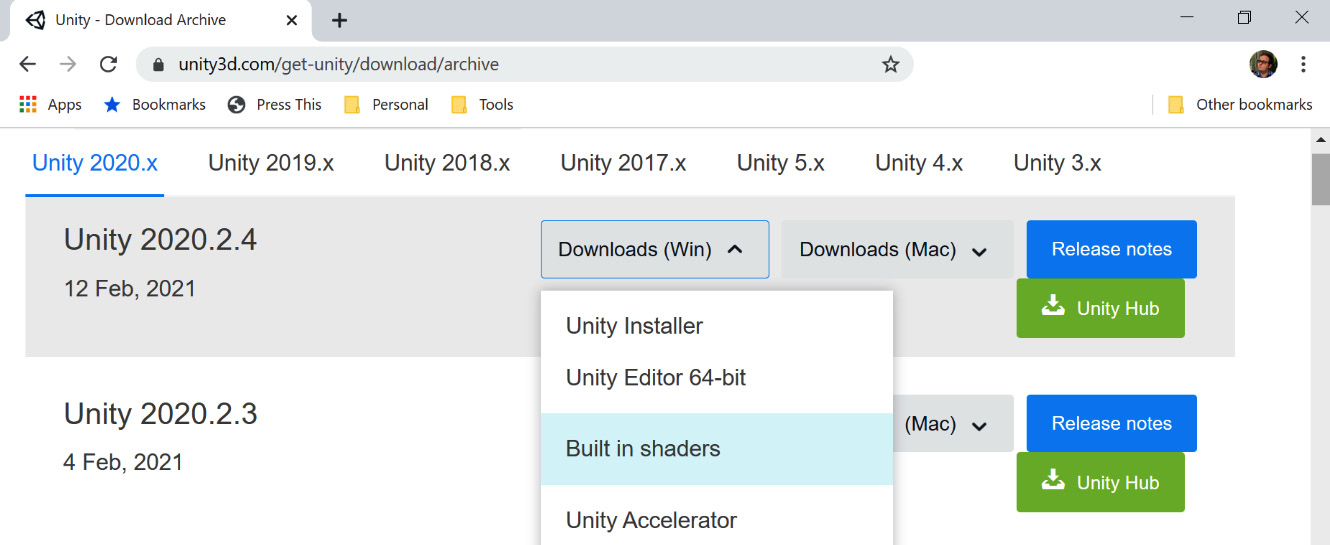Expand Downloads (Mac) dropdown for Unity 2020.2.3
Viewport: 1330px width, 545px height.
[x=951, y=424]
